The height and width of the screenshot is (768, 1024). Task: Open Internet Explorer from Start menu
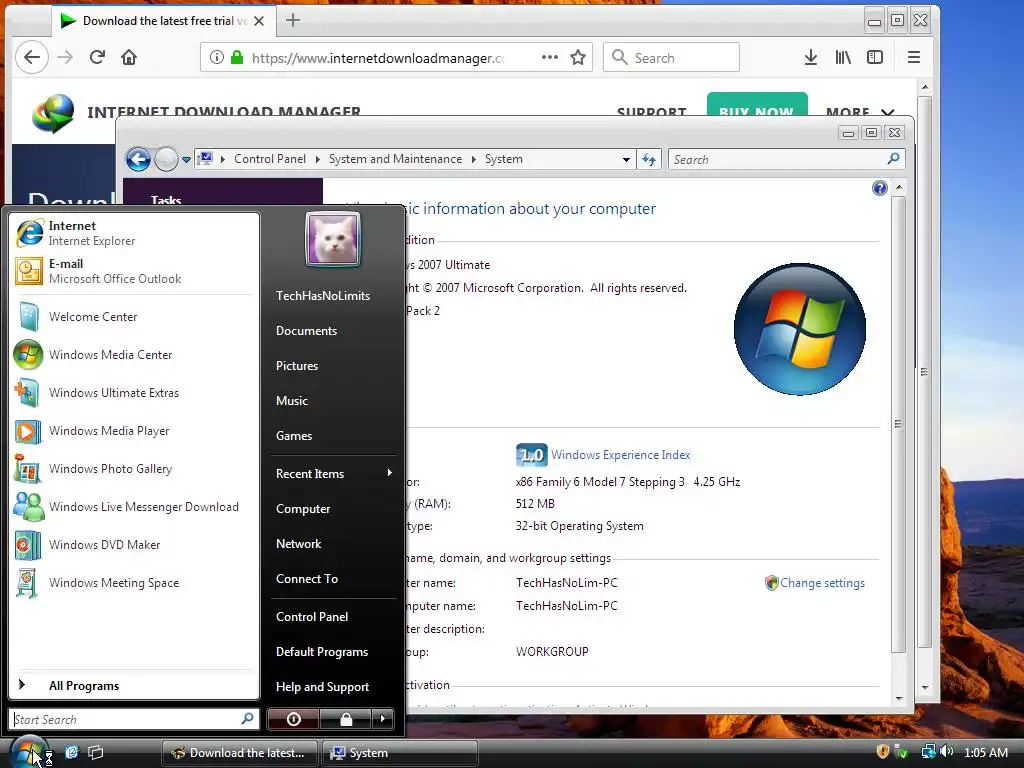click(134, 233)
